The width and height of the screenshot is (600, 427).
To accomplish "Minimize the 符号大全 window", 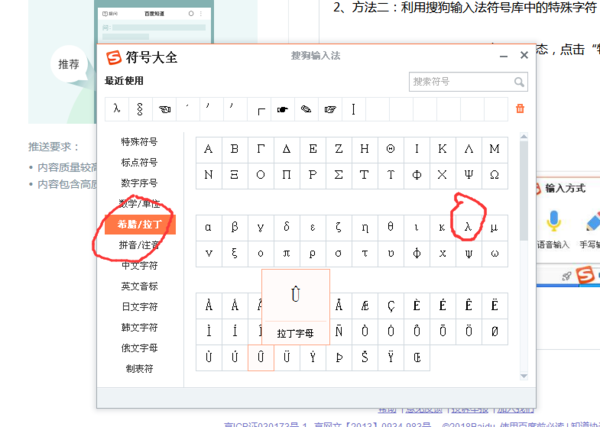I will click(504, 56).
